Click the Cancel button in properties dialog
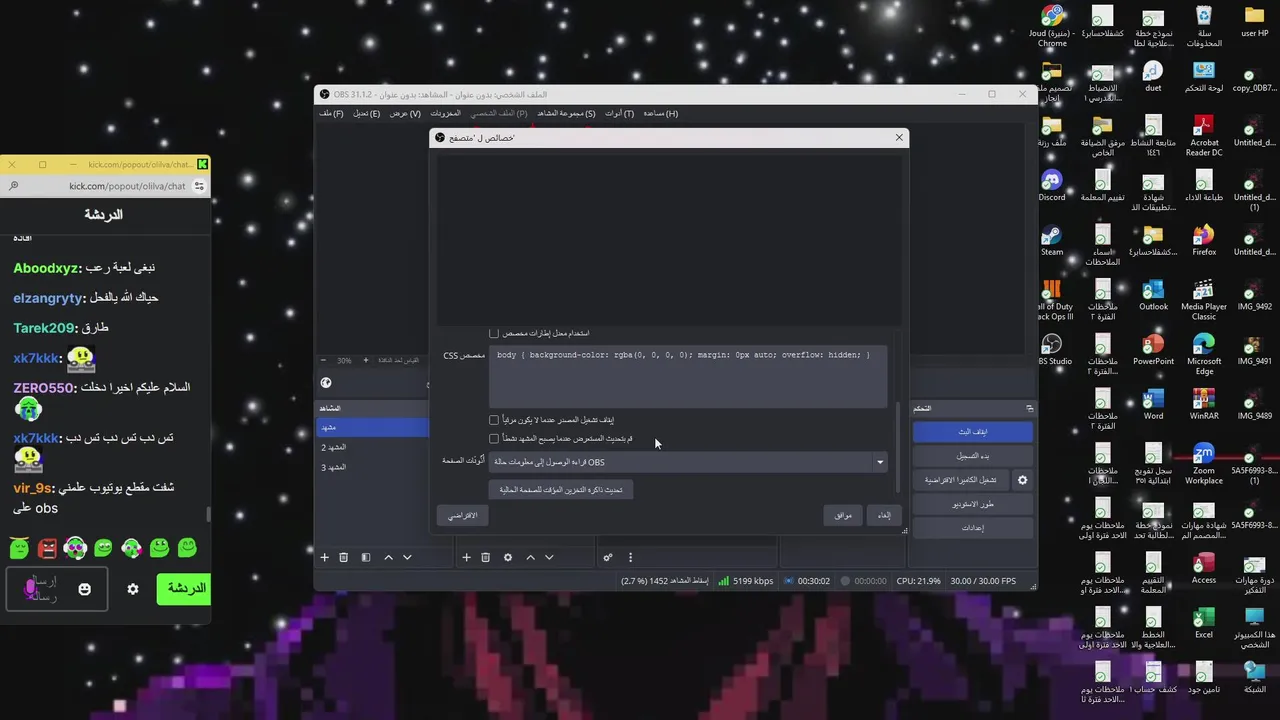Image resolution: width=1280 pixels, height=720 pixels. [884, 515]
